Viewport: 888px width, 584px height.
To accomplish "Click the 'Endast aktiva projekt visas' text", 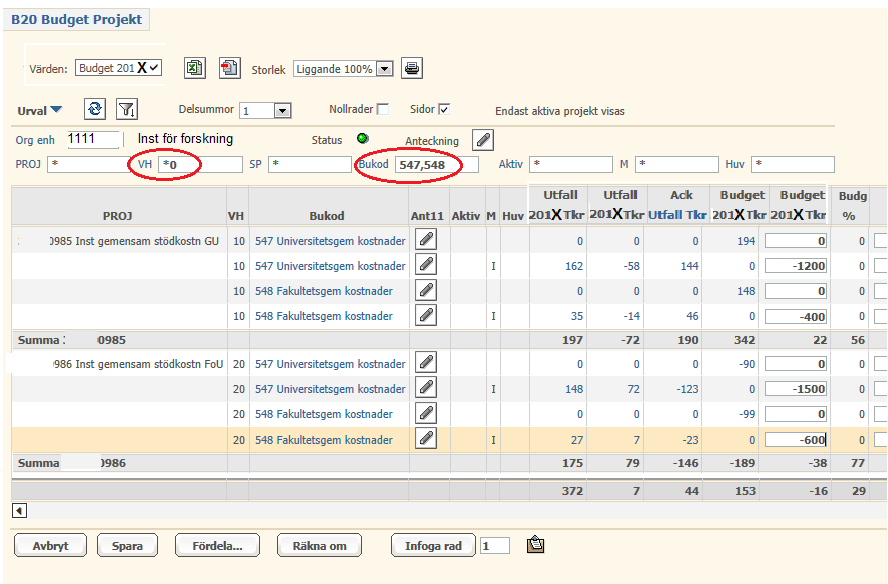I will [x=560, y=111].
